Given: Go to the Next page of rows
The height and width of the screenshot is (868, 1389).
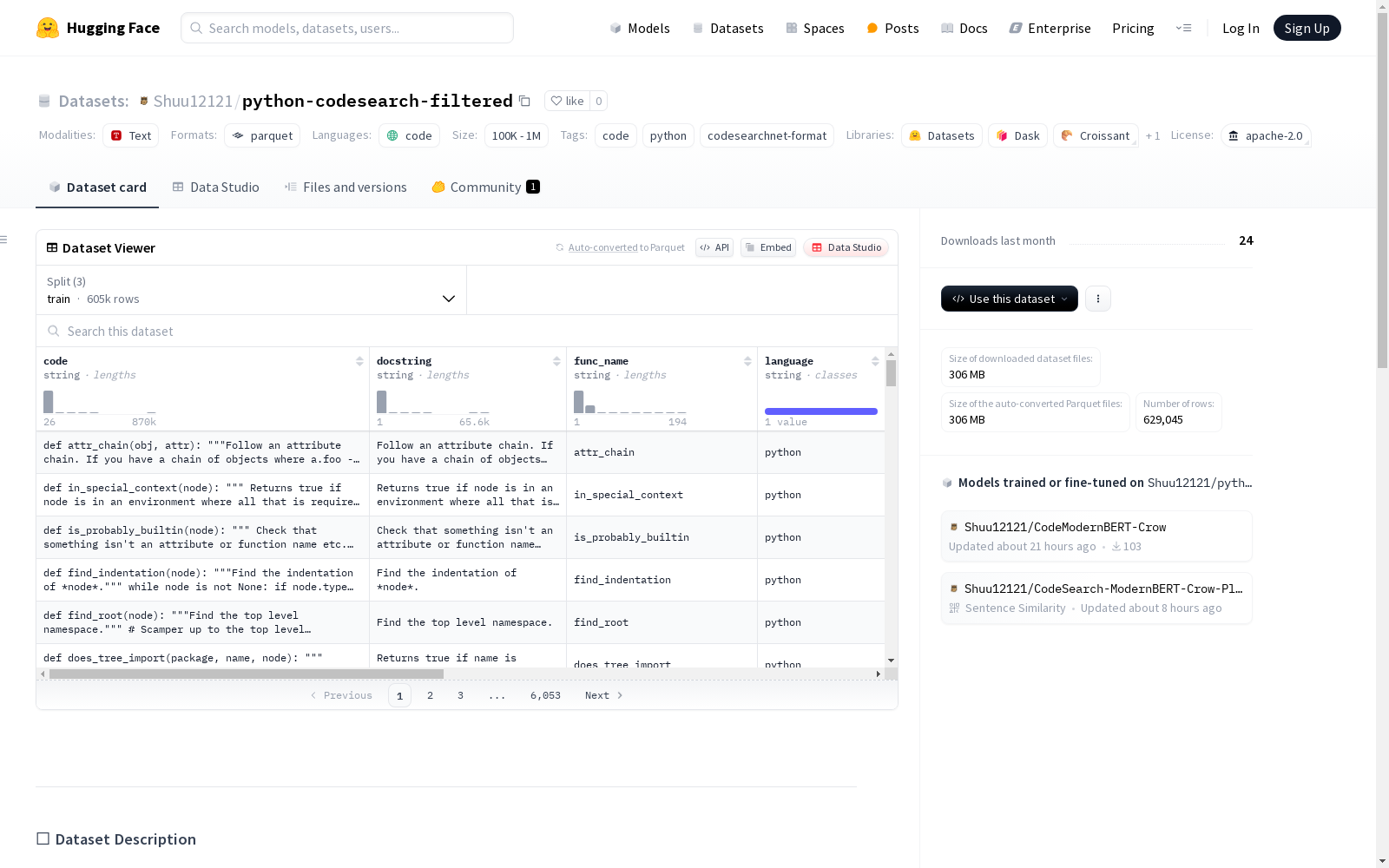Looking at the screenshot, I should (x=604, y=695).
